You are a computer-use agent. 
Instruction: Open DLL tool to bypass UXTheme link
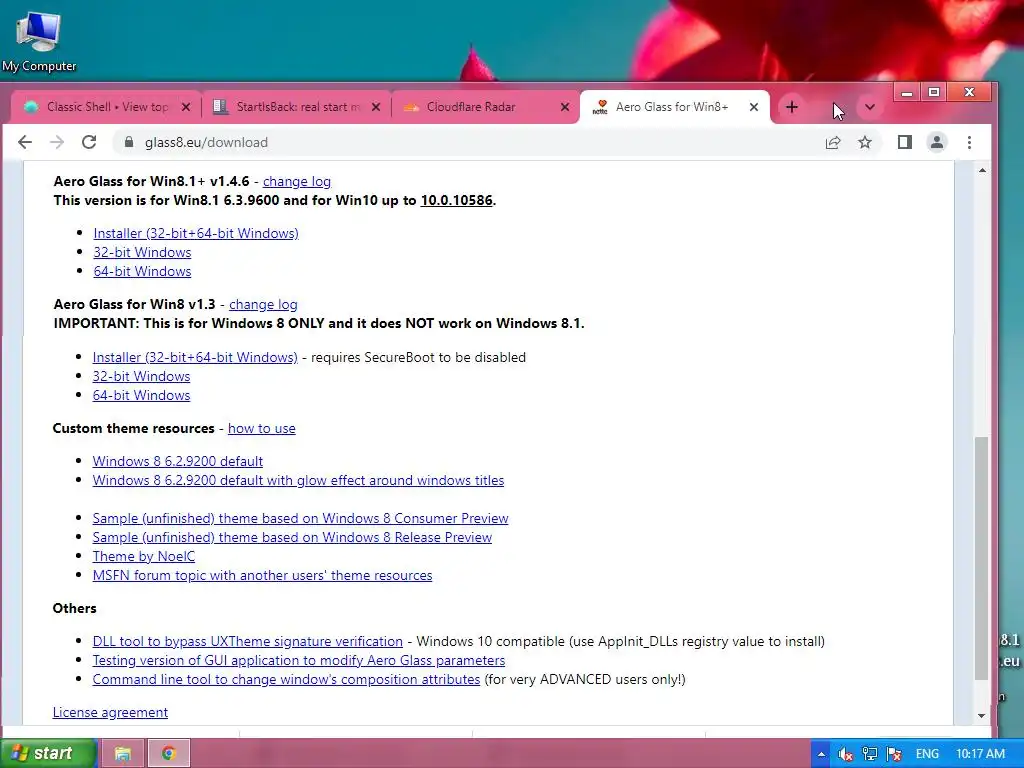pyautogui.click(x=248, y=641)
